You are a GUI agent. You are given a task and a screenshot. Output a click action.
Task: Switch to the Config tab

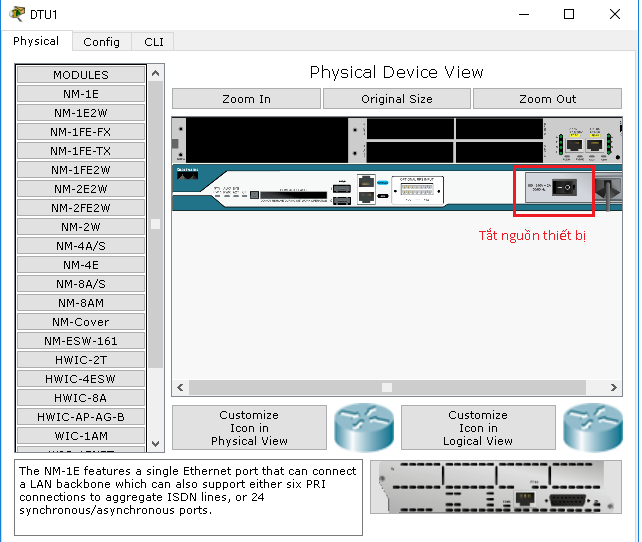102,42
